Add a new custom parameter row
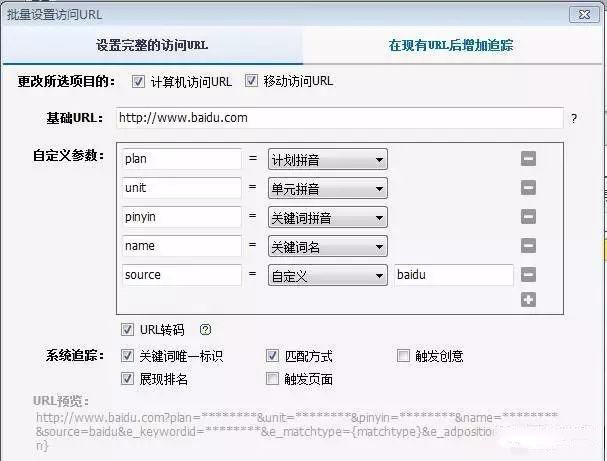This screenshot has height=461, width=607. (528, 299)
